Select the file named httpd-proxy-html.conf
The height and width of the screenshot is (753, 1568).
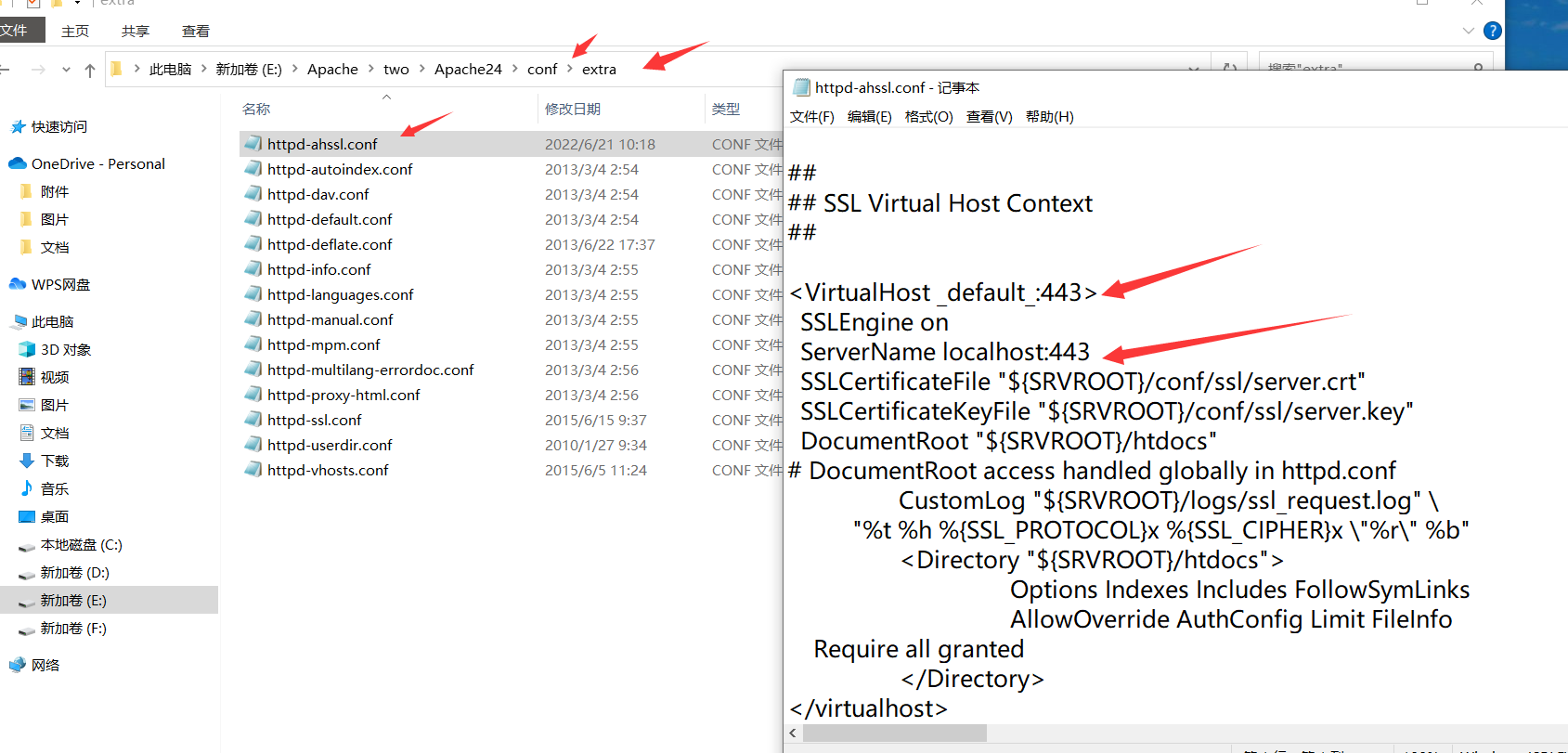[x=343, y=395]
